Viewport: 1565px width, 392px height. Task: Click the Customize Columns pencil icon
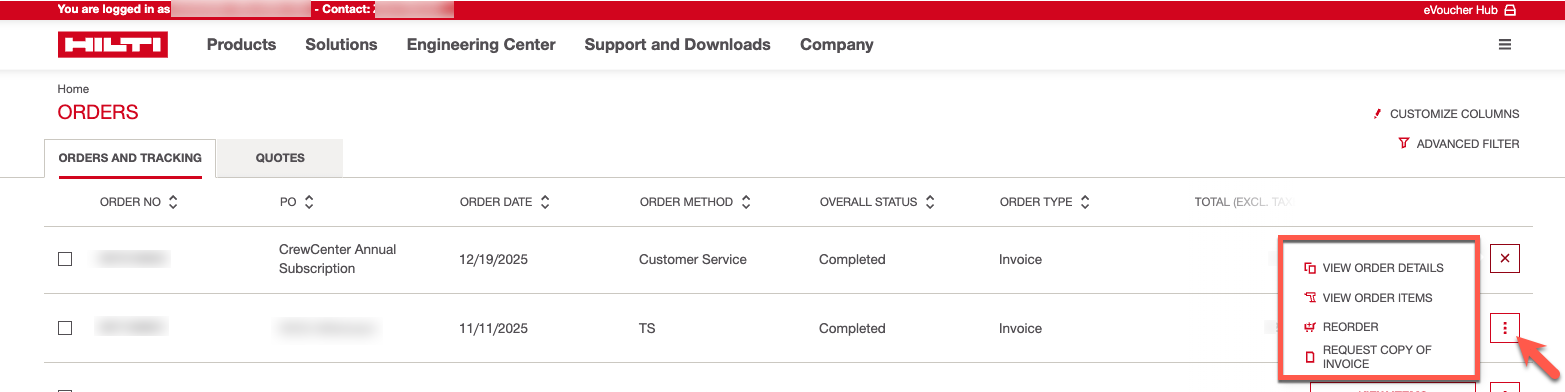pyautogui.click(x=1377, y=114)
